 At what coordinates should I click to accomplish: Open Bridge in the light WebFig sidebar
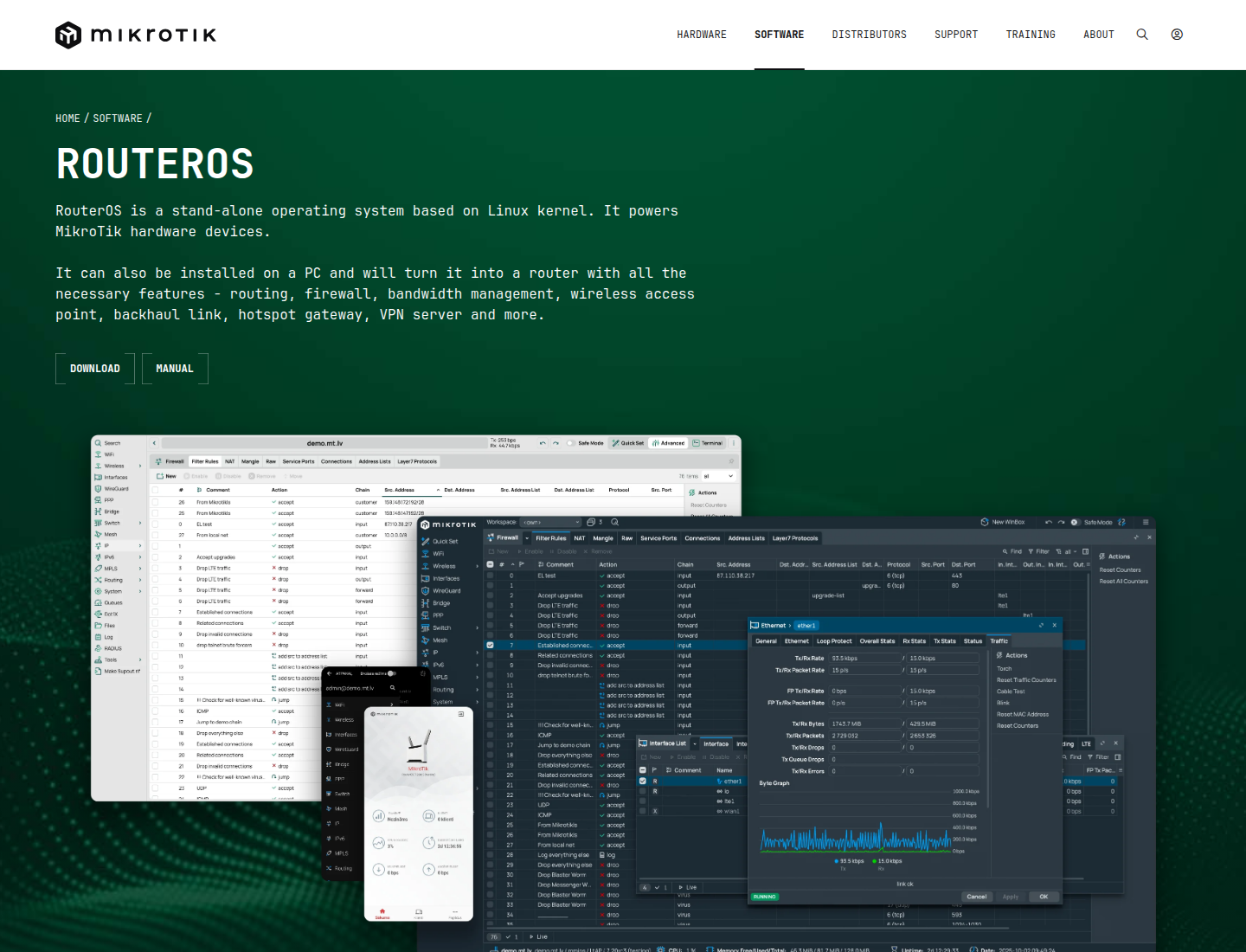(x=108, y=511)
